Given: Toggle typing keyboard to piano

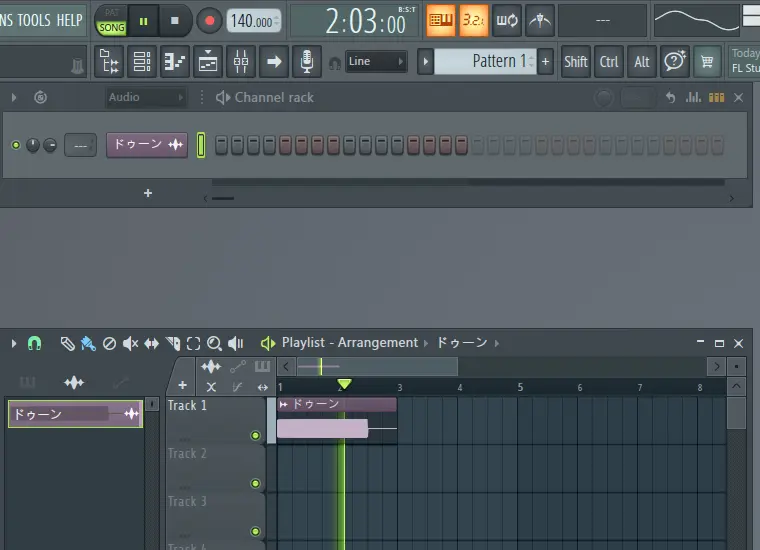Looking at the screenshot, I should click(441, 20).
